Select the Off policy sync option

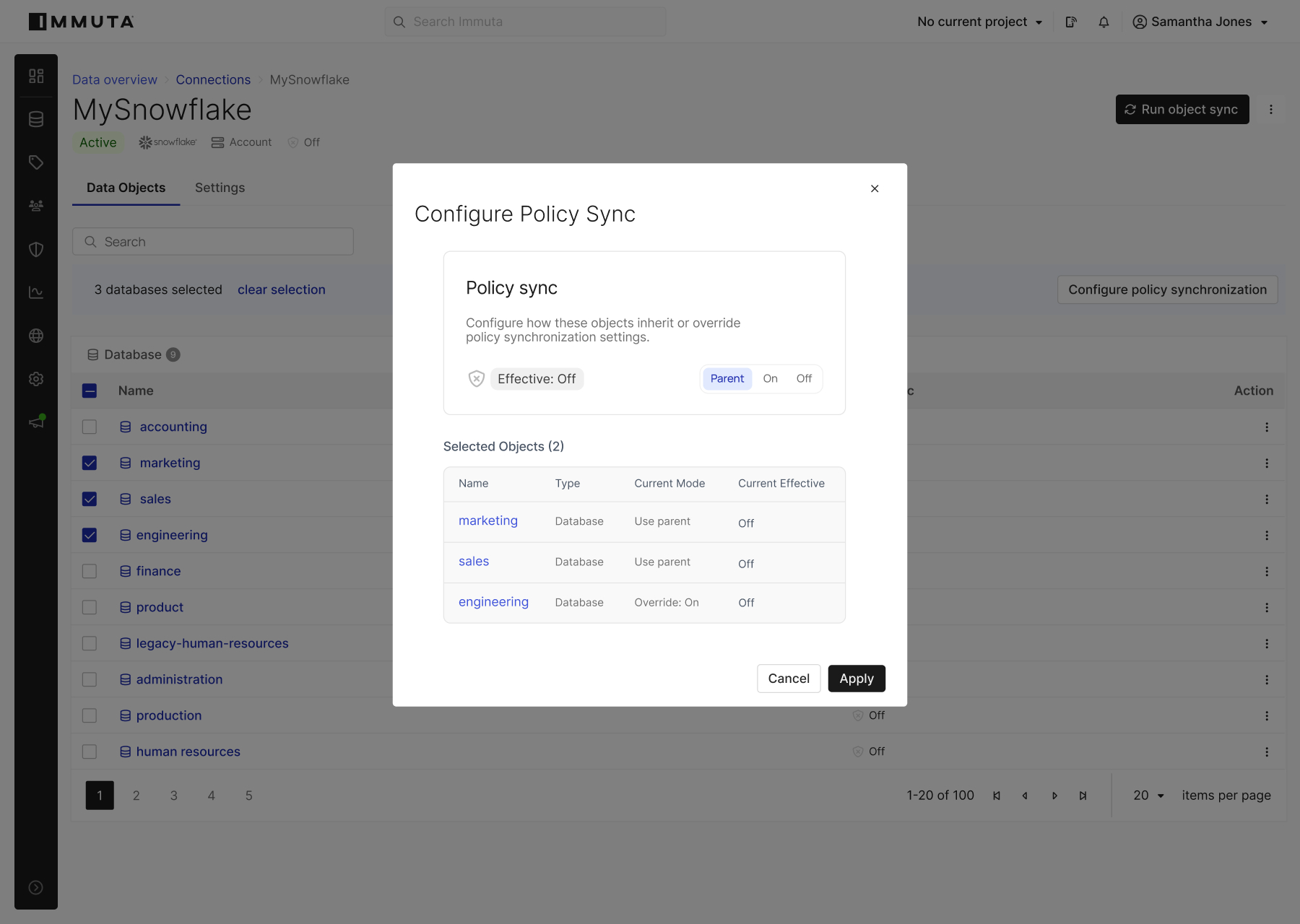[x=804, y=378]
